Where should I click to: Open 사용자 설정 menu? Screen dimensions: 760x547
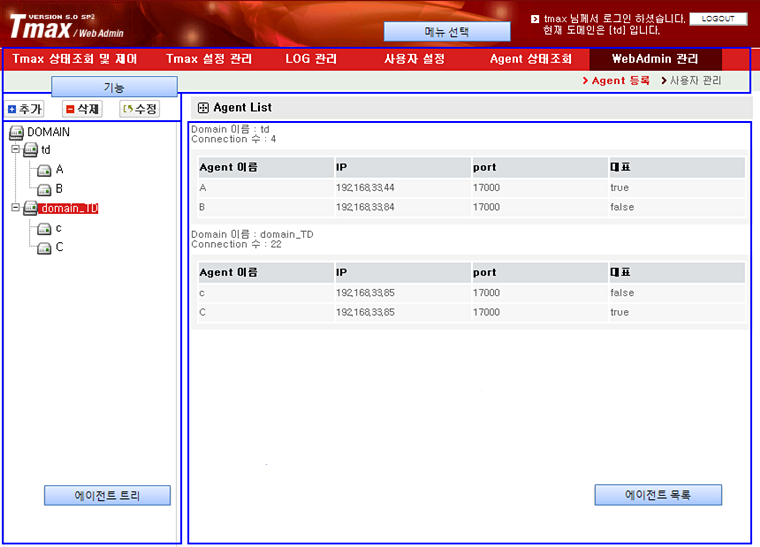click(x=414, y=59)
